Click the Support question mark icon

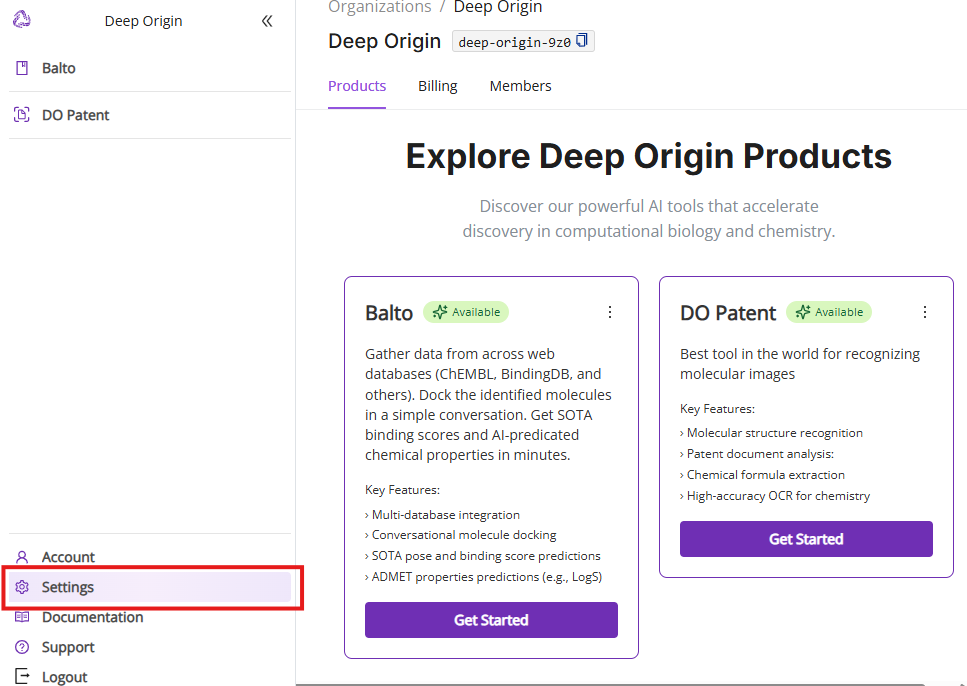point(22,647)
